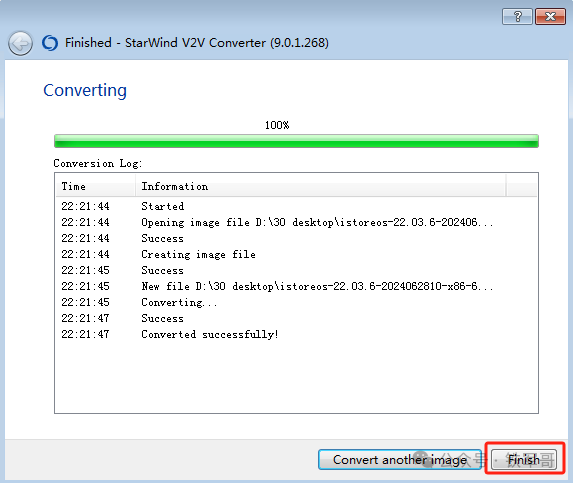This screenshot has height=483, width=573.
Task: Click the Conversion Log label
Action: (x=98, y=163)
